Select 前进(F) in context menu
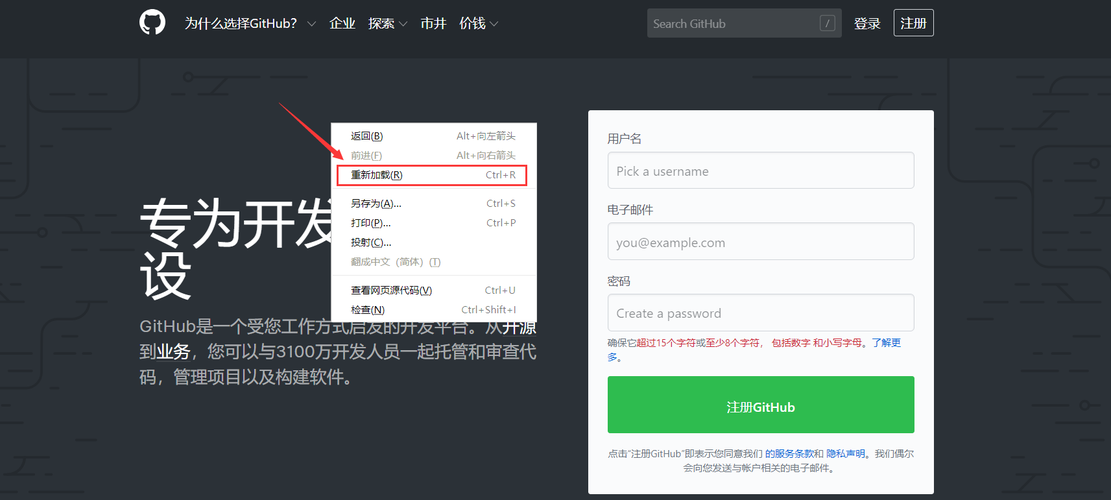The image size is (1111, 500). tap(434, 155)
